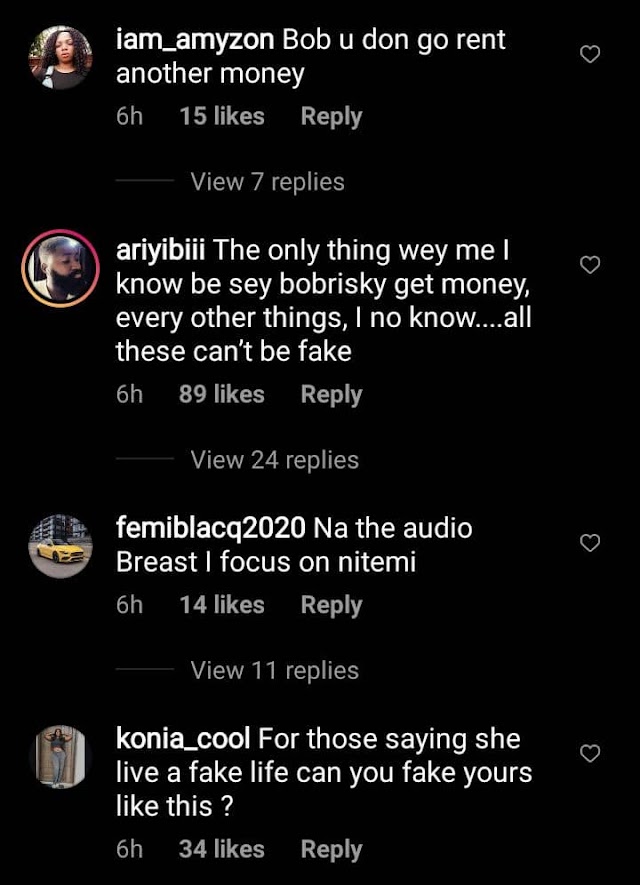Reply to ariyibiii's comment
The height and width of the screenshot is (885, 640).
click(331, 395)
